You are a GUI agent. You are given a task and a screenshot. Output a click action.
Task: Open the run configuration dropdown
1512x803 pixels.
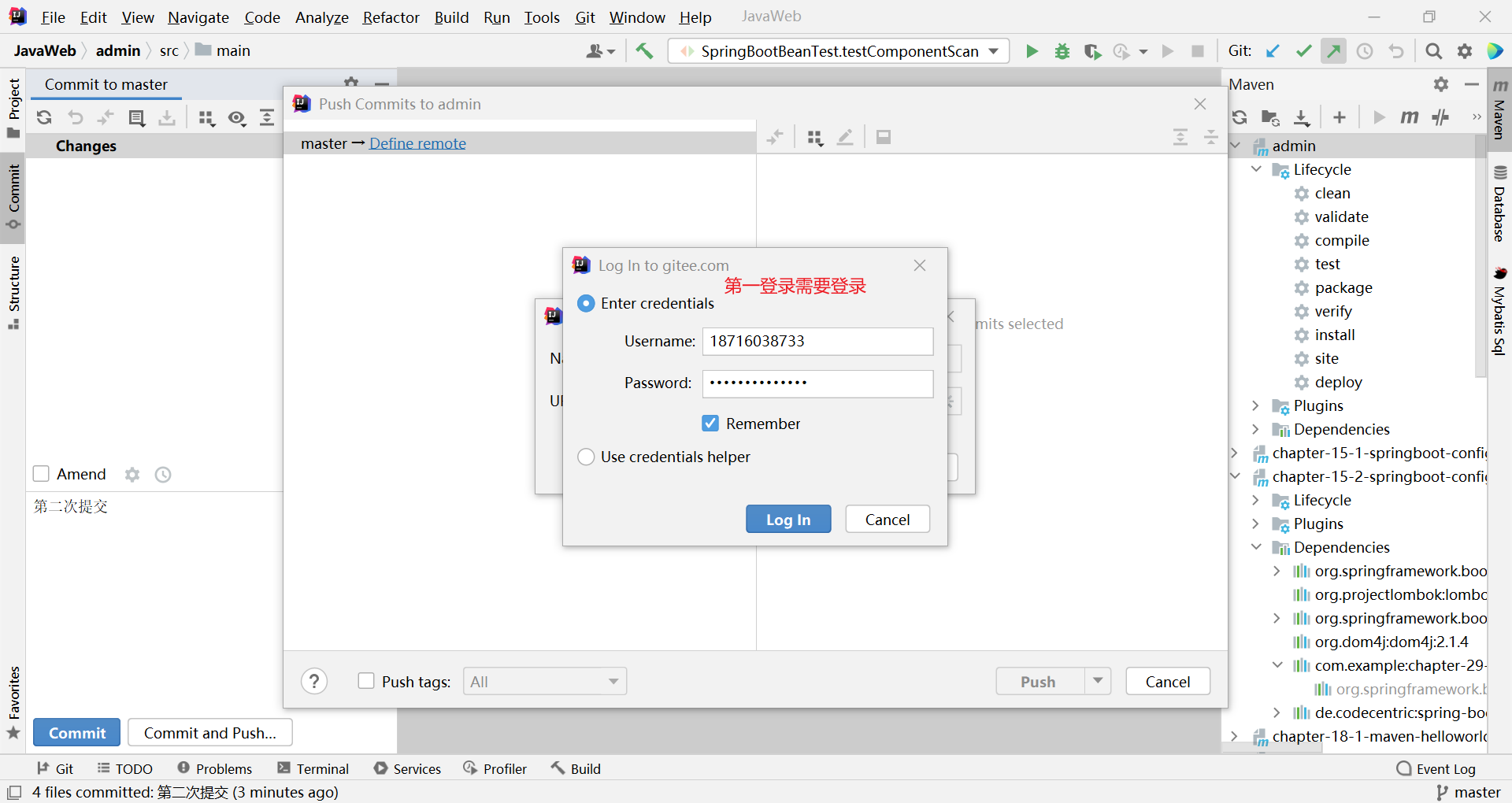(x=994, y=51)
